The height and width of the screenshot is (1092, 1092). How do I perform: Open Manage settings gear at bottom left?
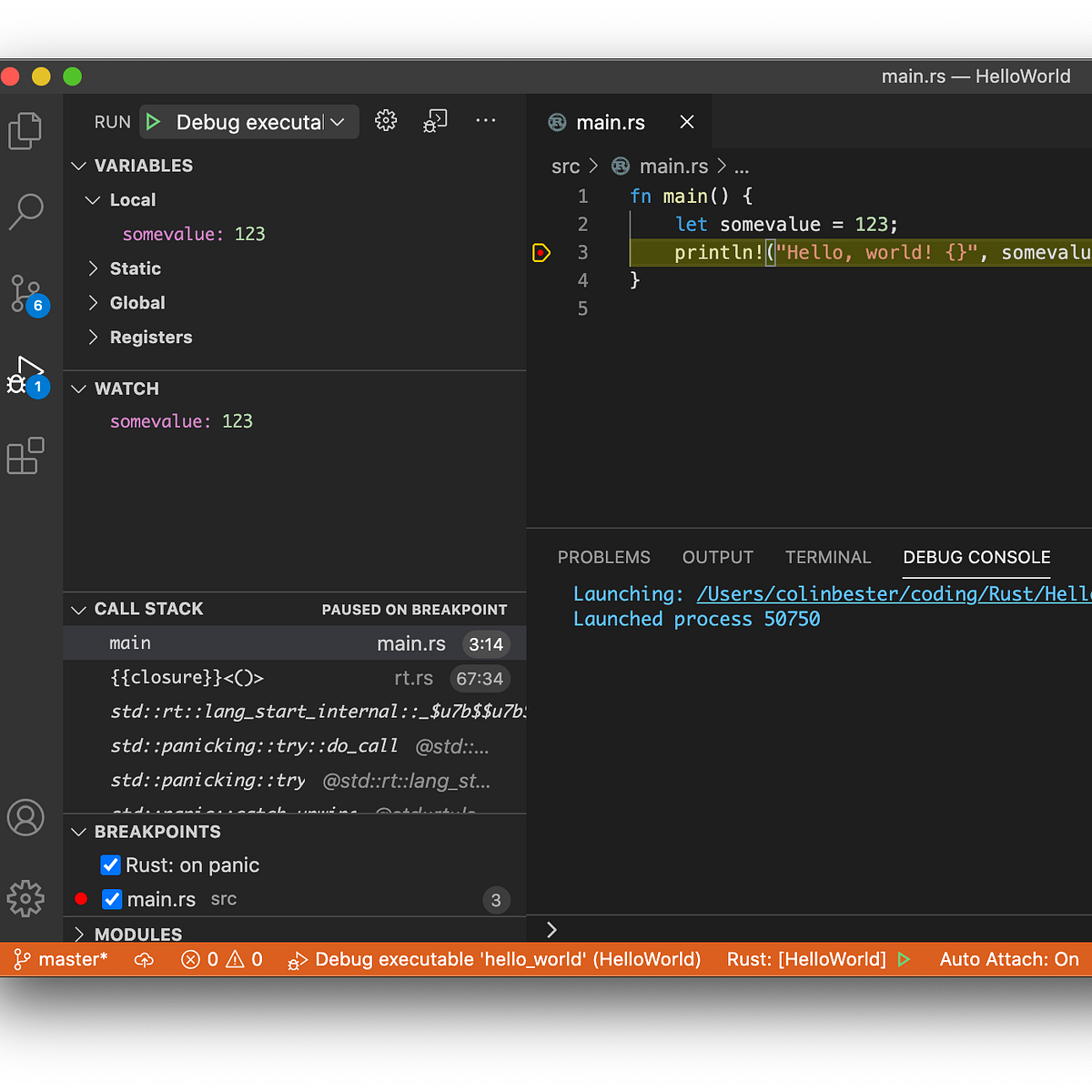pos(25,898)
